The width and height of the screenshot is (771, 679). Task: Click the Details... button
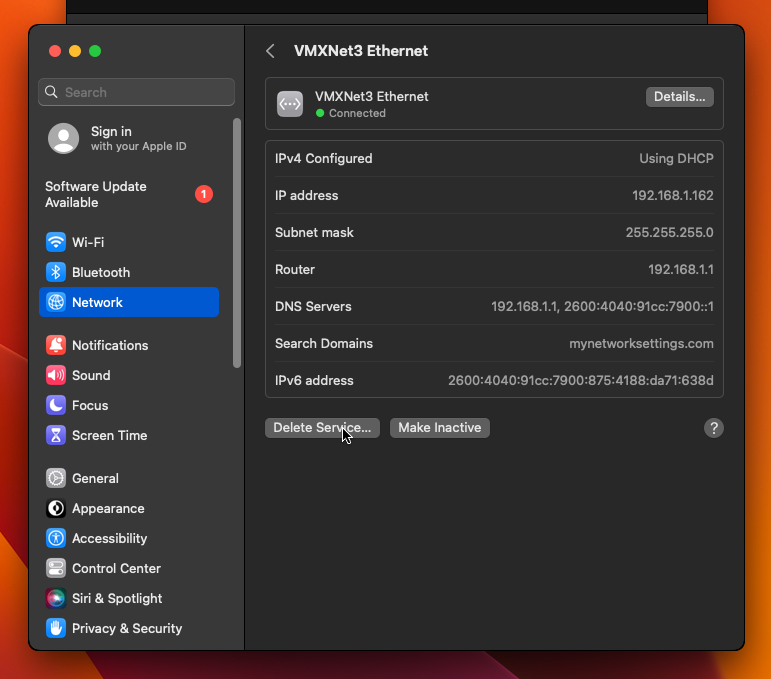[x=679, y=97]
